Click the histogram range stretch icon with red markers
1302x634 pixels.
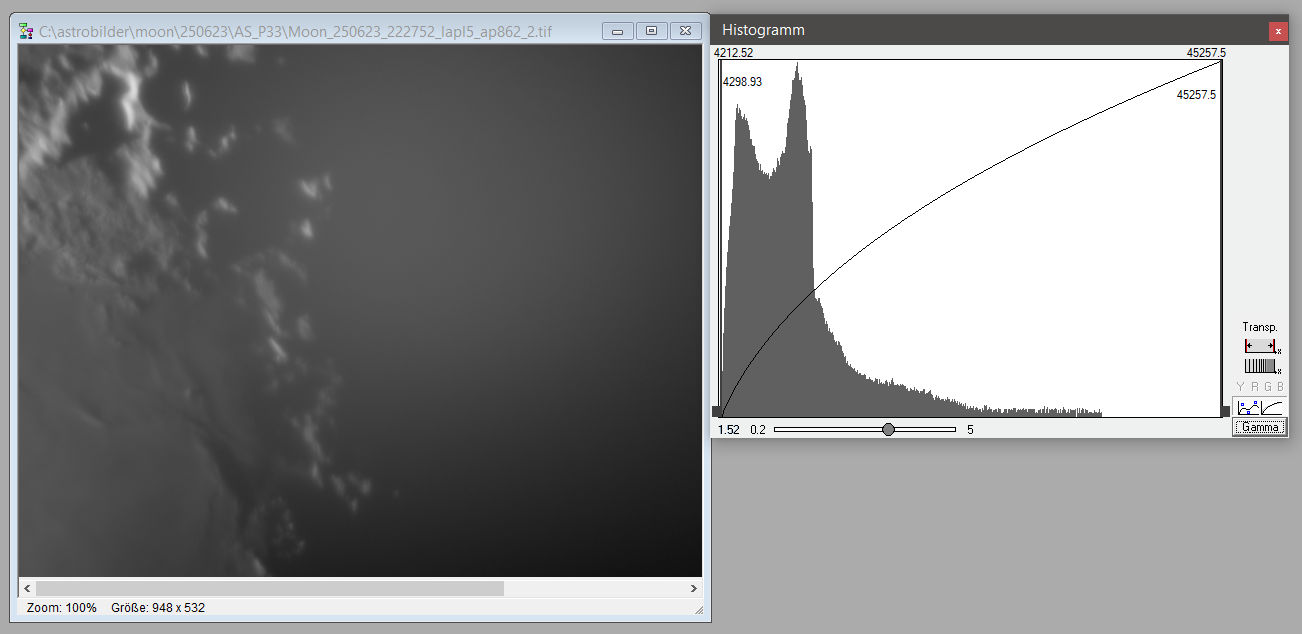[1260, 345]
